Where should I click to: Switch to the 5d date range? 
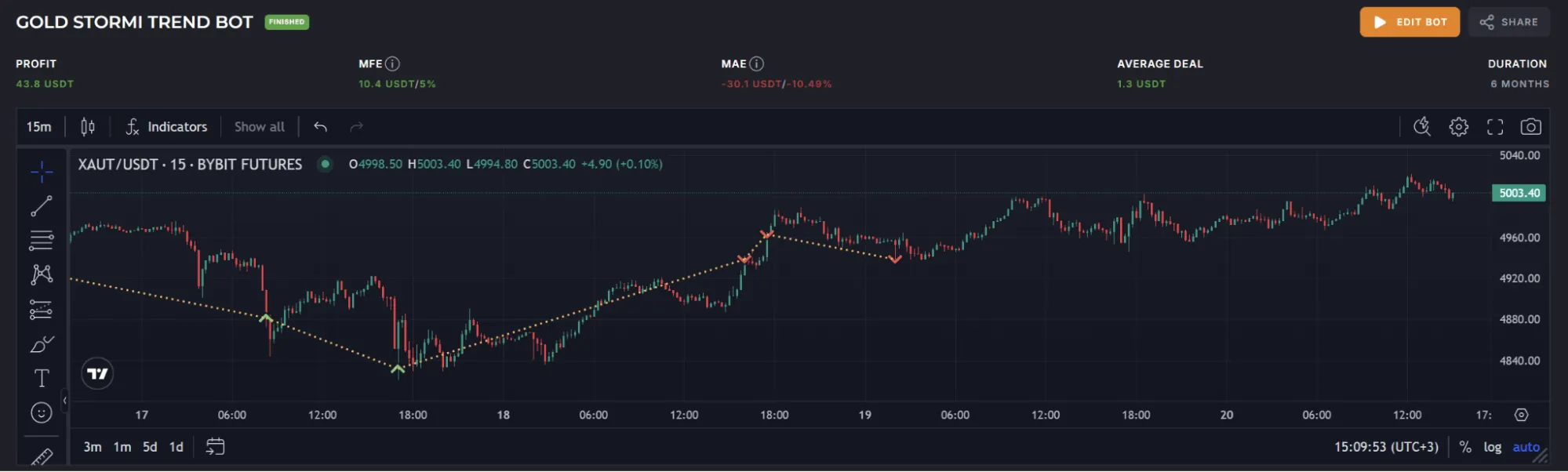[x=150, y=447]
